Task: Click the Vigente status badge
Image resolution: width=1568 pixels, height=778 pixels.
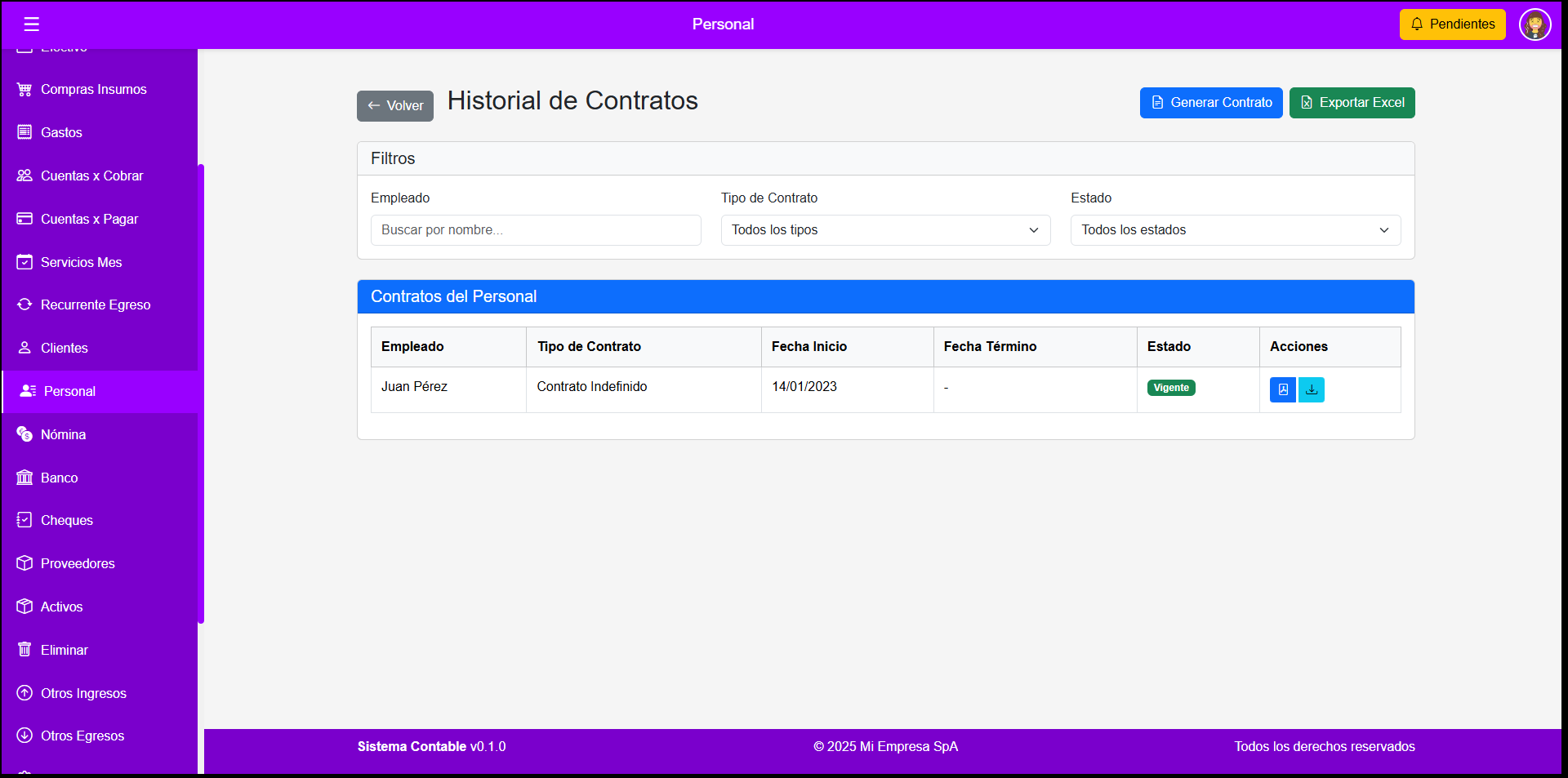Action: point(1171,388)
